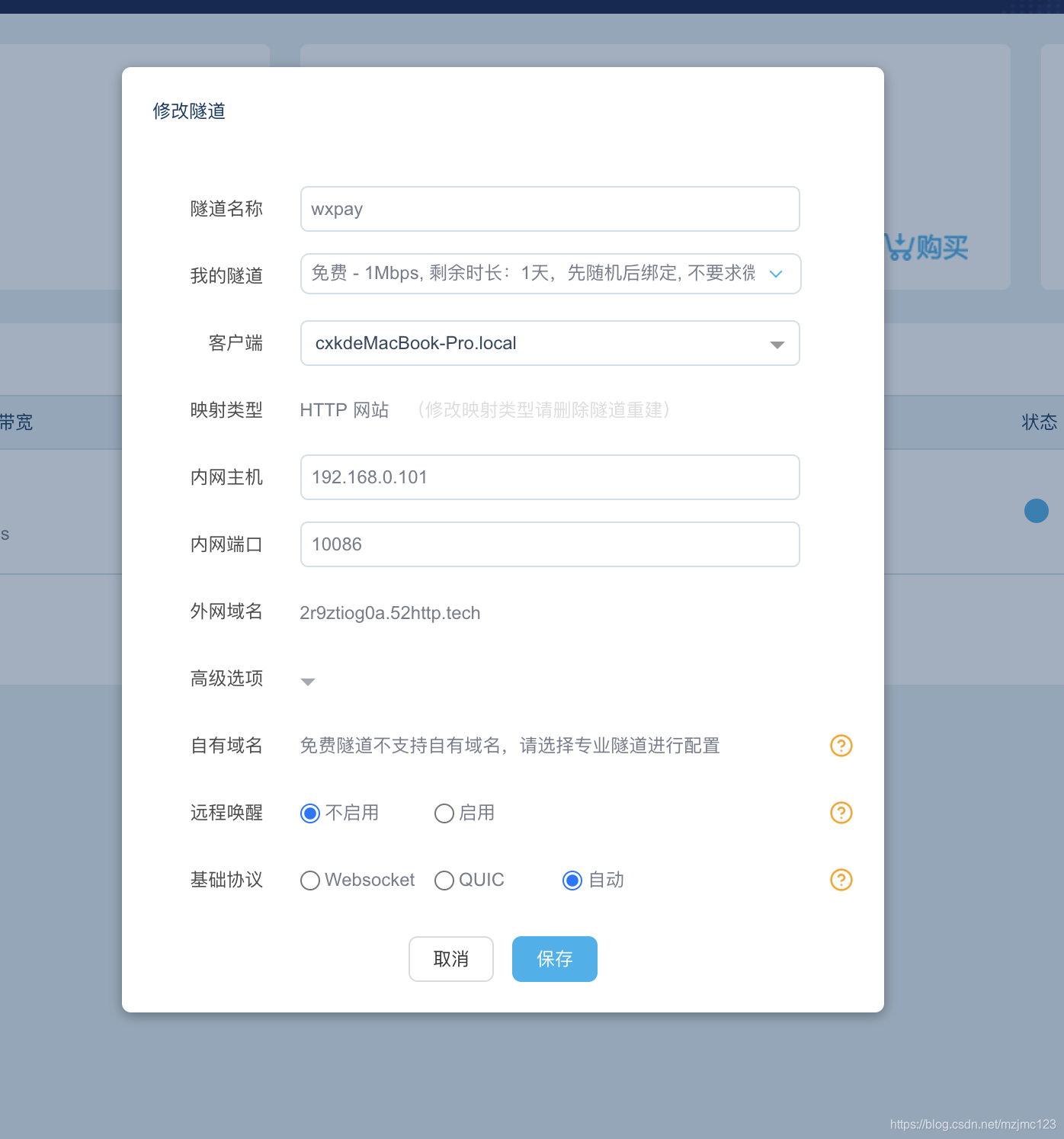This screenshot has height=1139, width=1064.
Task: Click the free tunnel notice about 自有域名
Action: [x=510, y=746]
